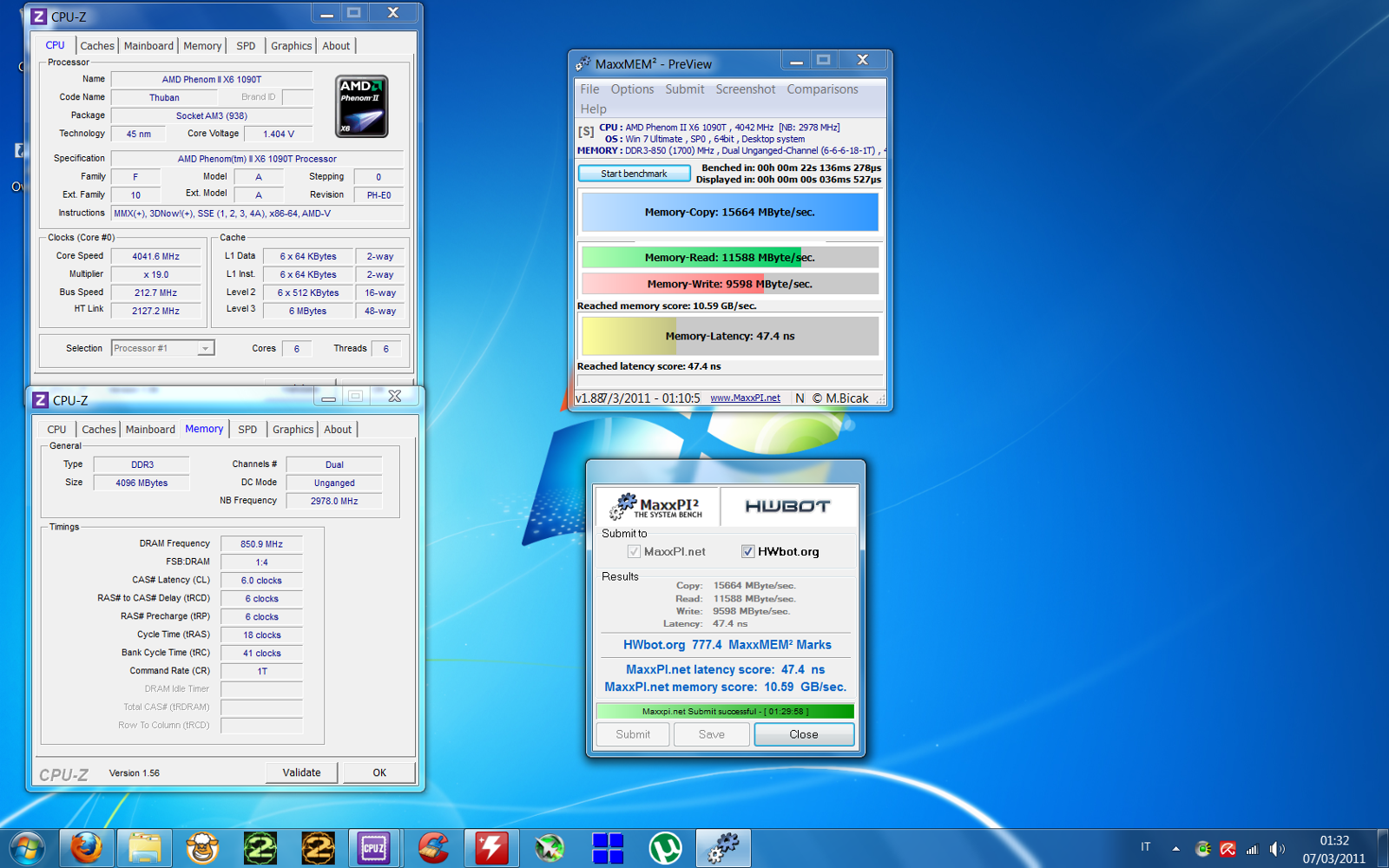Click the Show desktop strip at taskbar end
The image size is (1389, 868).
click(1382, 848)
